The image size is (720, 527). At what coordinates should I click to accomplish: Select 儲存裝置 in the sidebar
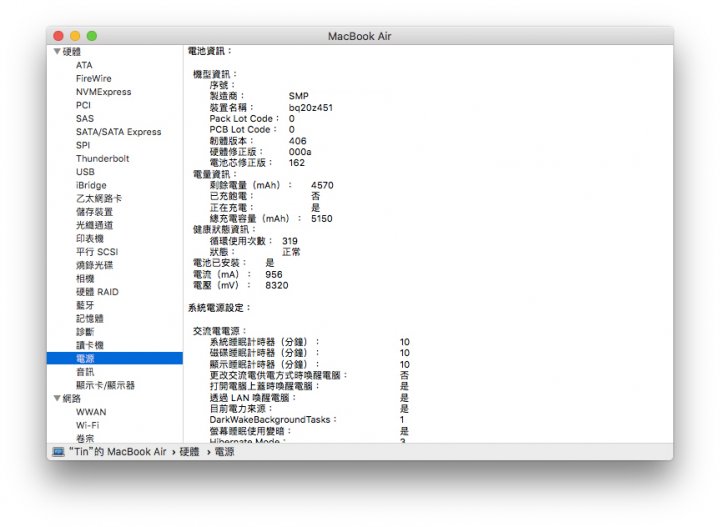coord(94,212)
